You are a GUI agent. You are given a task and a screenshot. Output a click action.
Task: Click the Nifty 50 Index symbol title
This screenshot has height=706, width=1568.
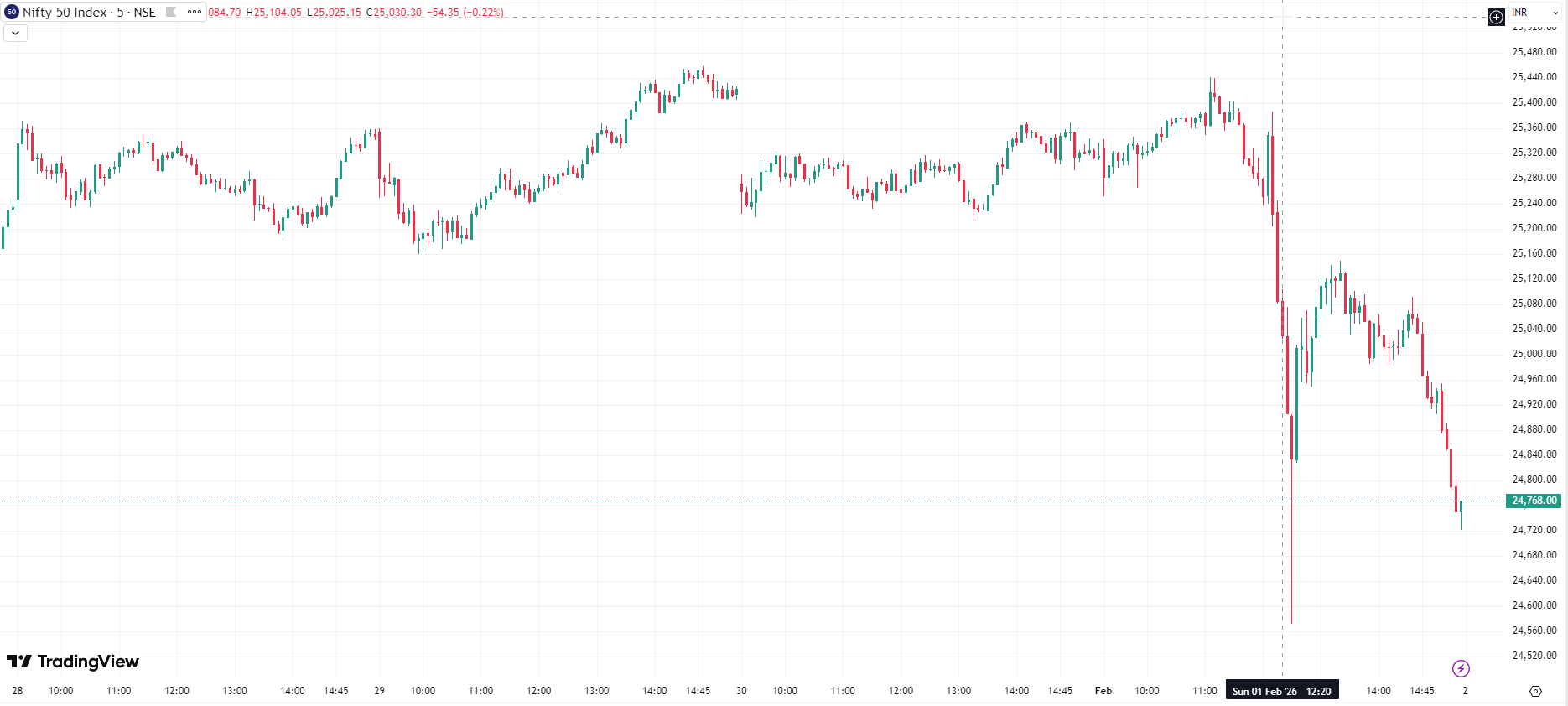coord(88,12)
